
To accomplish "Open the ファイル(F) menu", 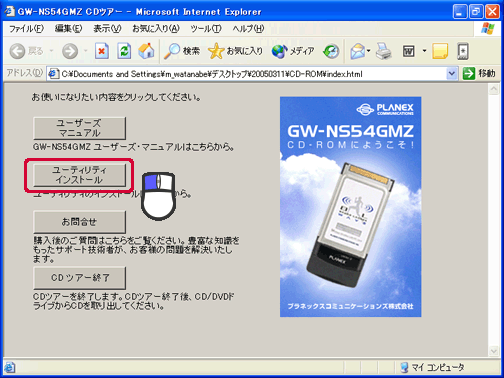I will tap(26, 29).
